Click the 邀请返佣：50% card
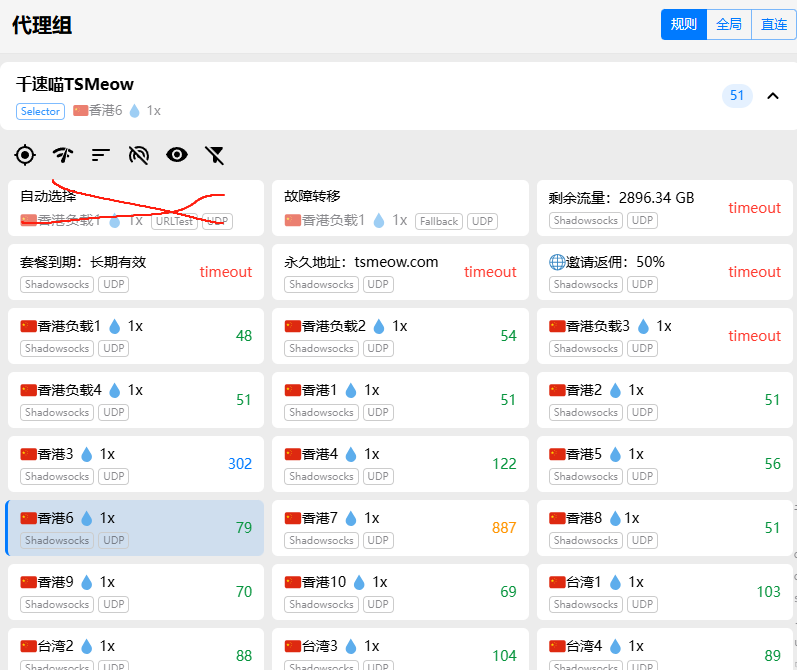Screen dimensions: 797x670 [665, 272]
